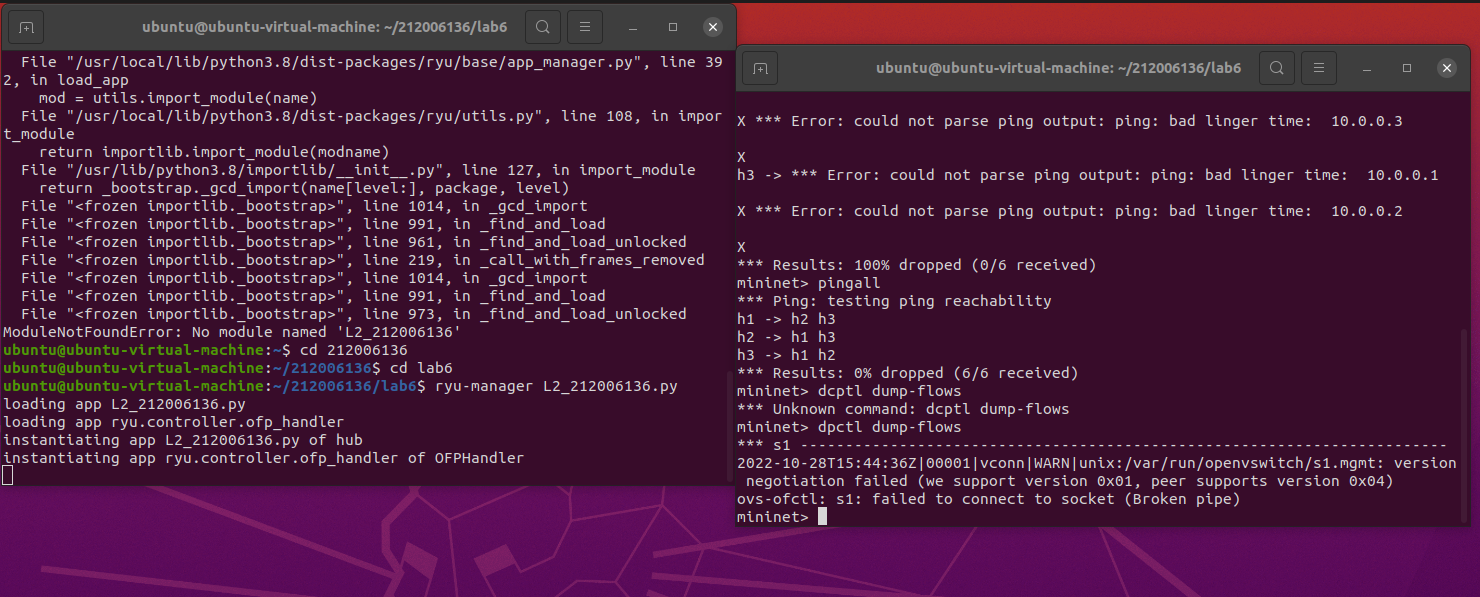Open the hamburger menu of the ryu-manager terminal

pos(585,27)
